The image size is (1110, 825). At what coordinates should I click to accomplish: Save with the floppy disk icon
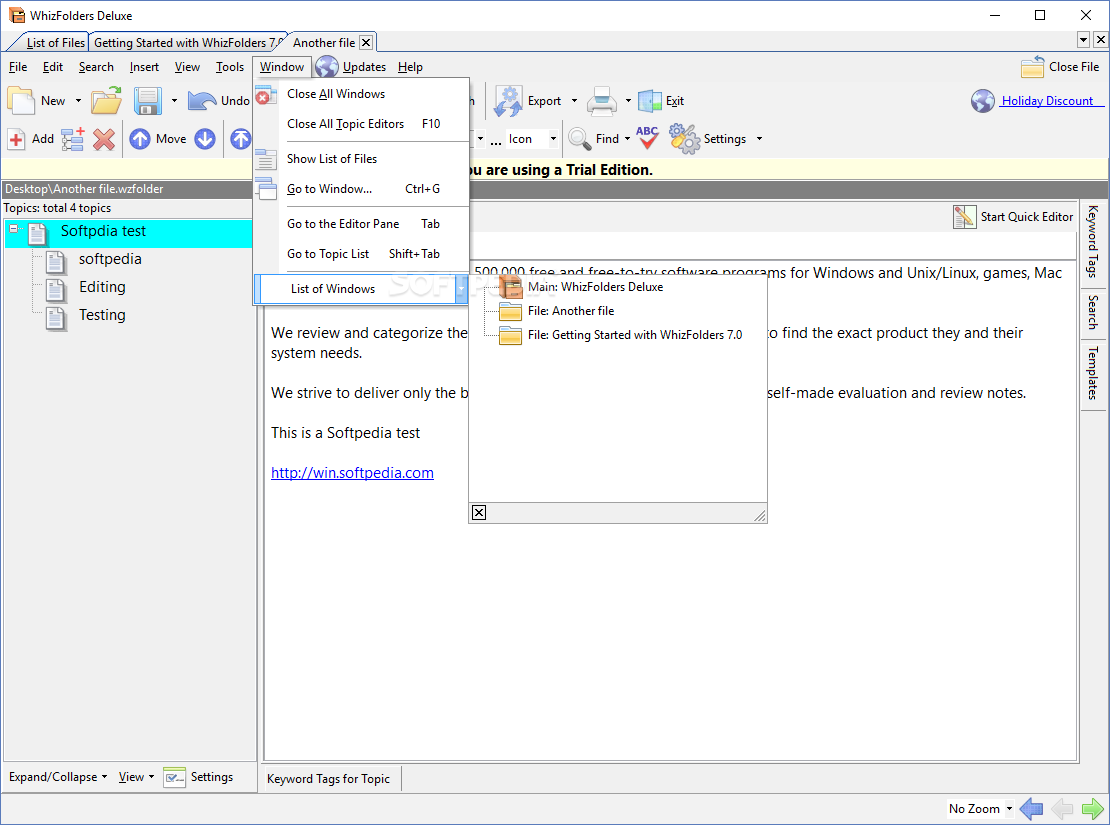[147, 101]
